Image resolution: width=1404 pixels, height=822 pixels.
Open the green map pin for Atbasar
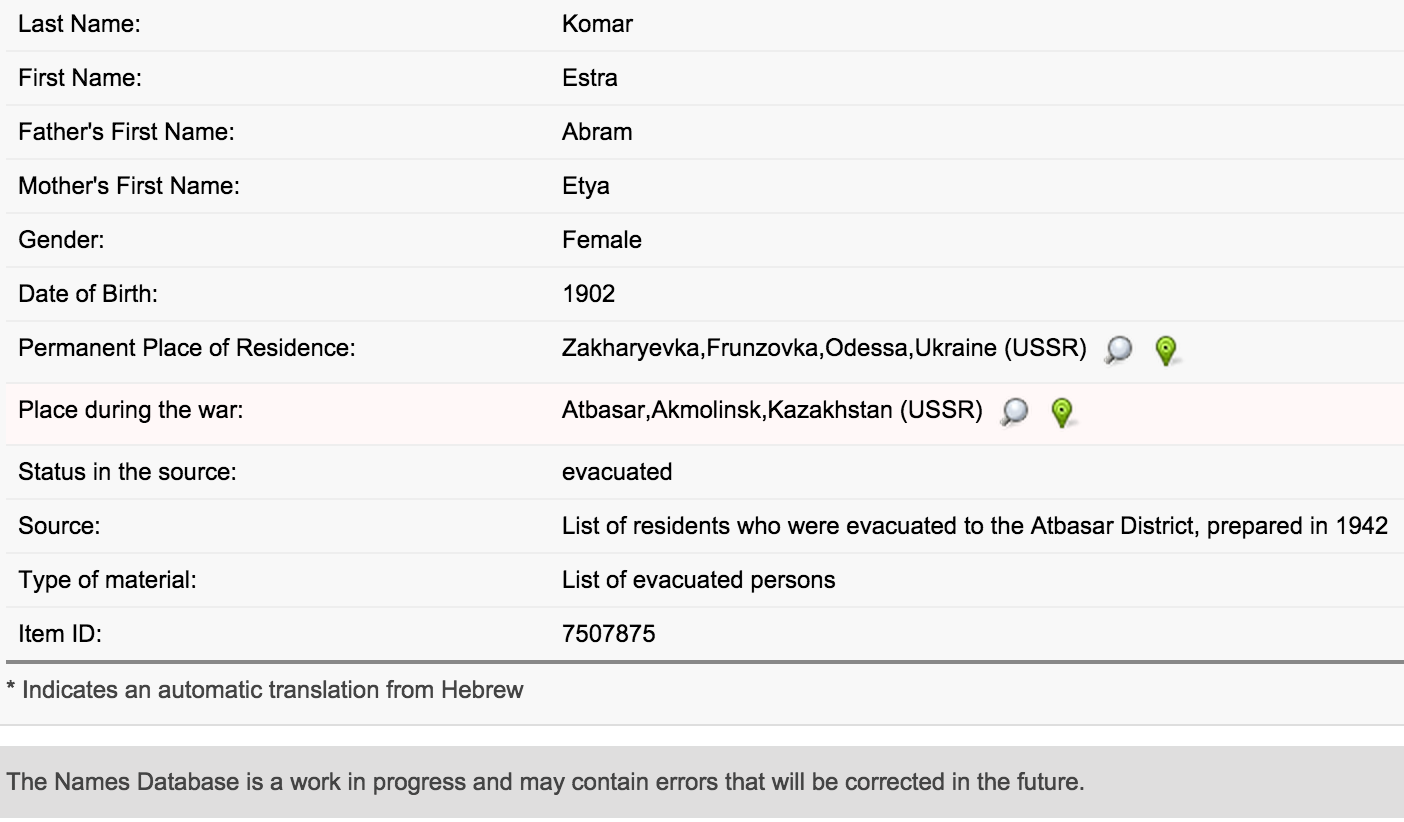coord(1062,410)
